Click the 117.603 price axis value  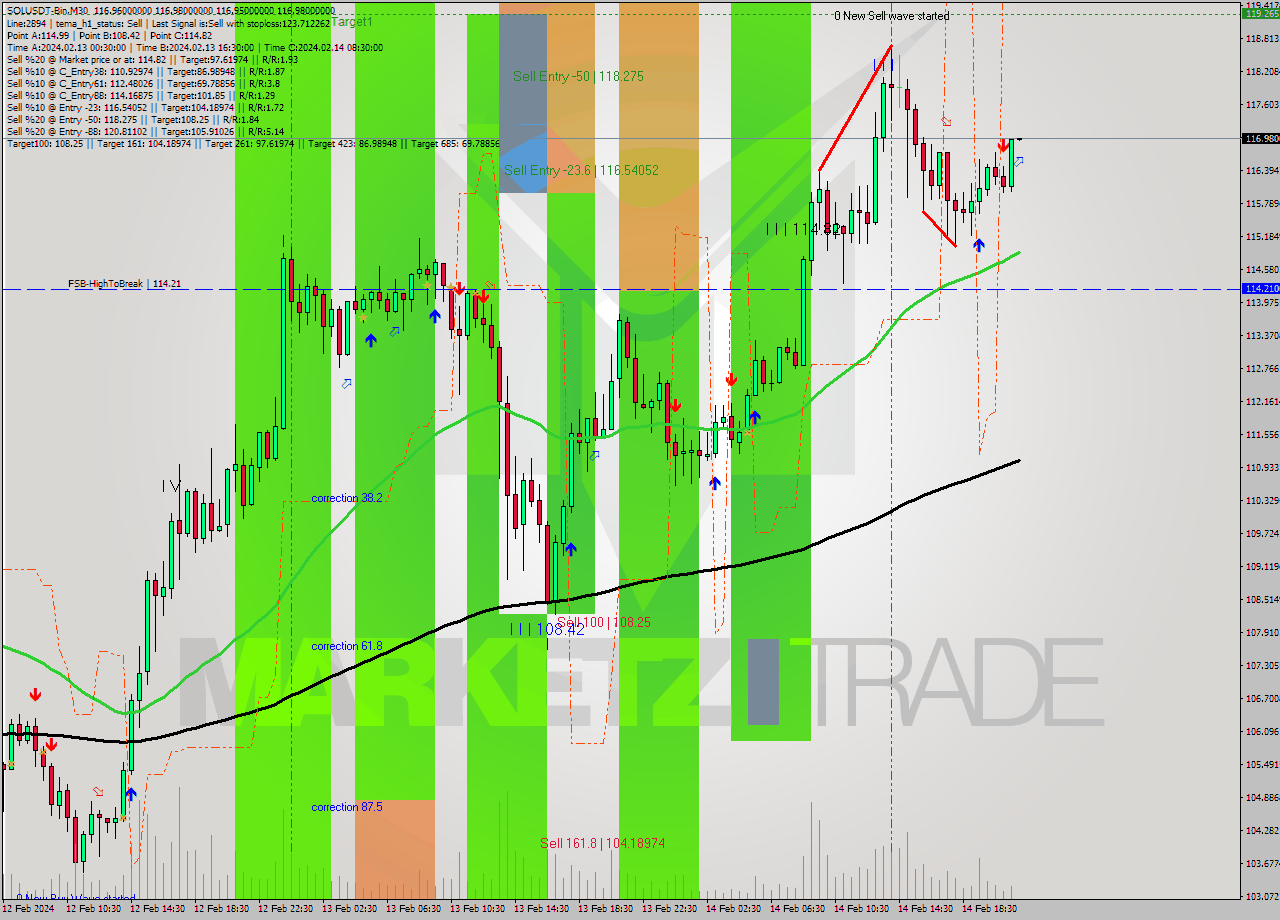tap(1262, 105)
